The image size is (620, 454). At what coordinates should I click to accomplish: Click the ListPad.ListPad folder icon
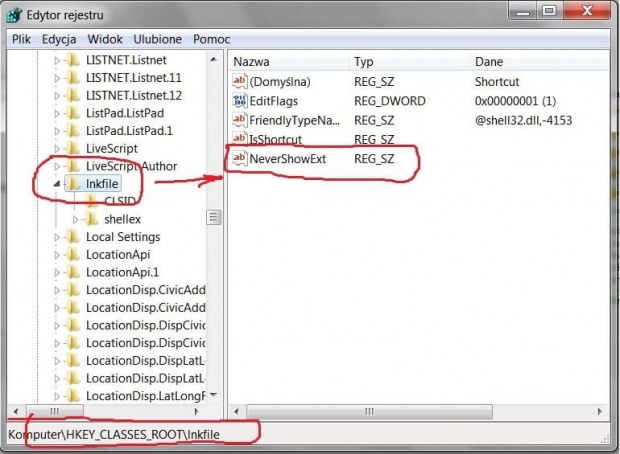(x=73, y=113)
